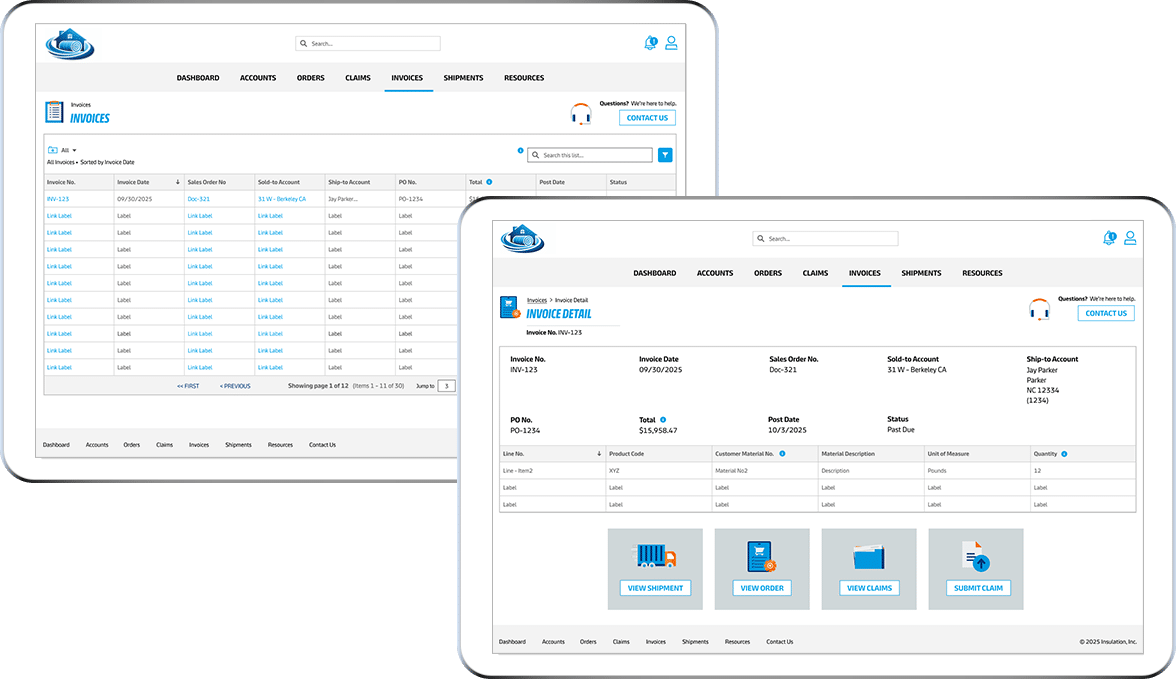Click the notification bell in Invoice Detail window
Screen dimensions: 1176x679
tap(1109, 238)
